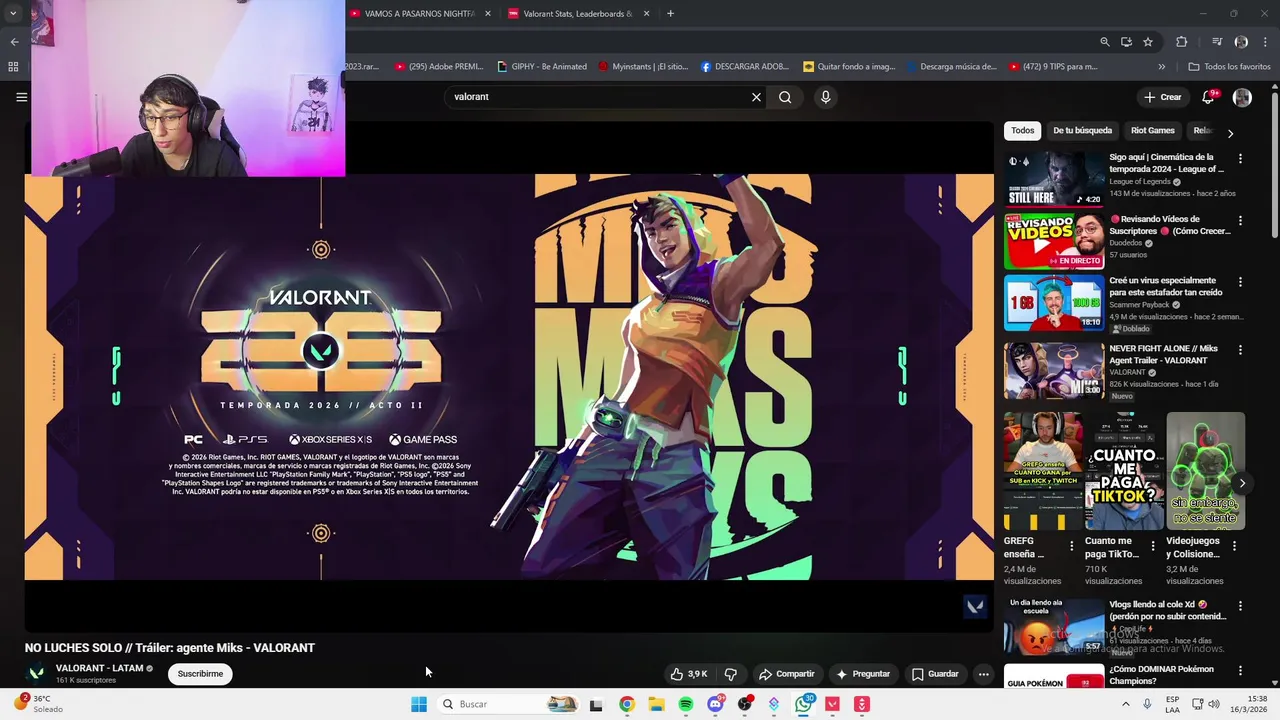Open the media control toolbar icon

[1217, 42]
